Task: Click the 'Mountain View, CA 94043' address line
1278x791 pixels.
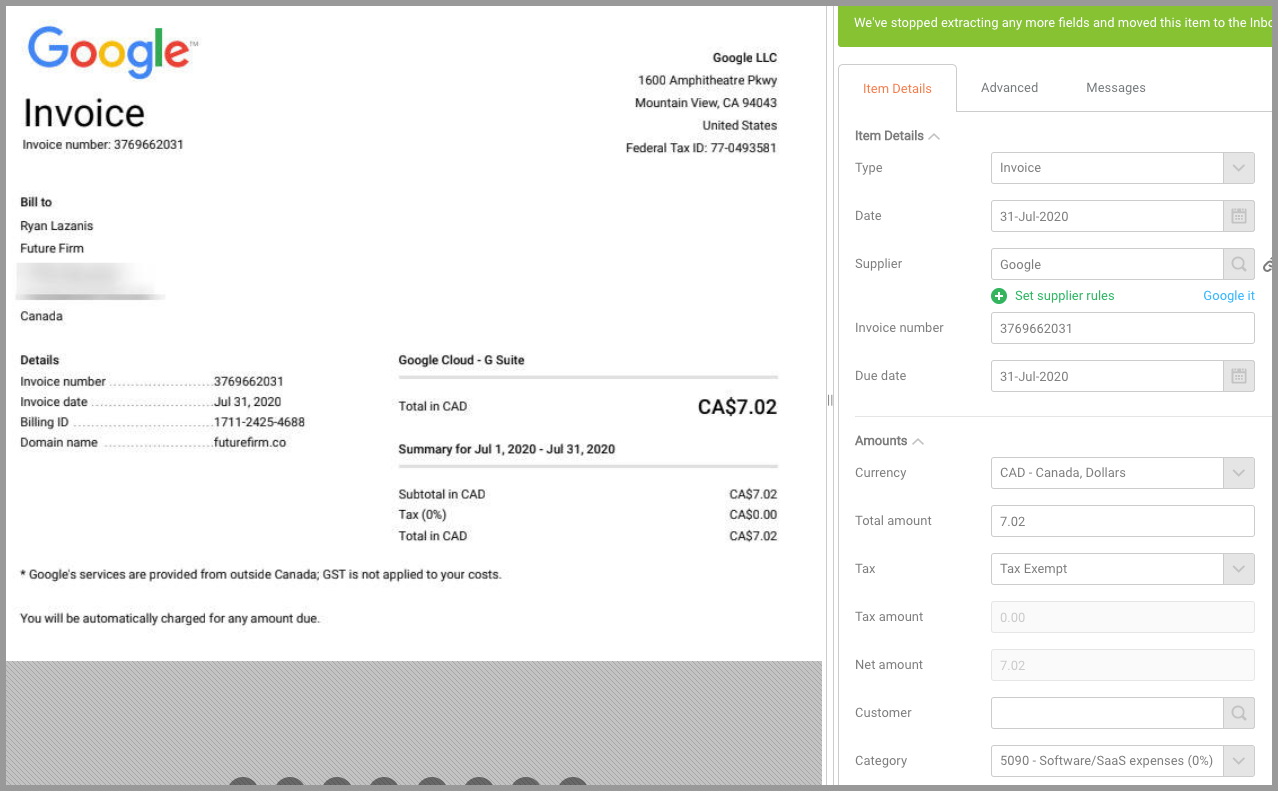Action: coord(706,103)
